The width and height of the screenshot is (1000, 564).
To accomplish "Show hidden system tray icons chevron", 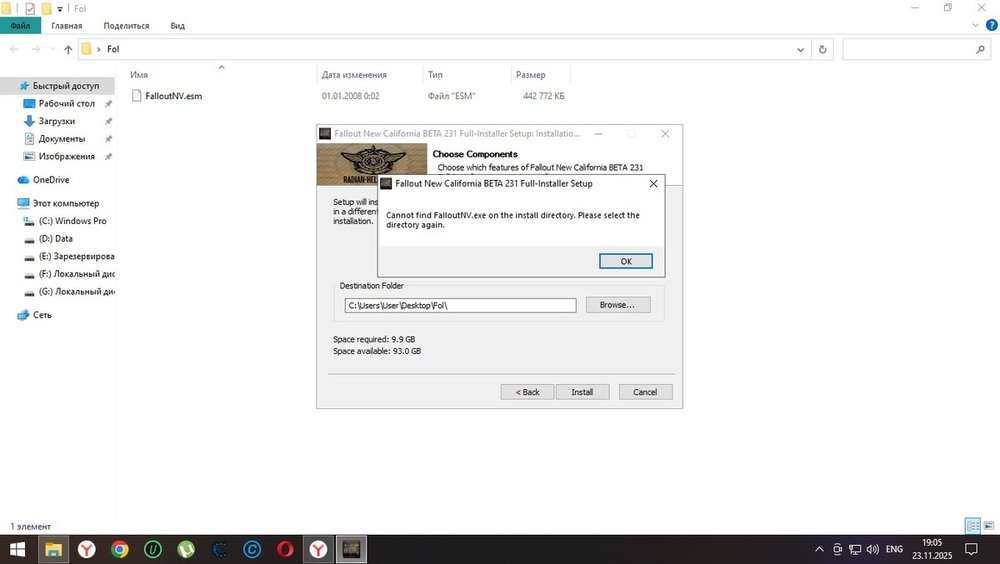I will 820,549.
